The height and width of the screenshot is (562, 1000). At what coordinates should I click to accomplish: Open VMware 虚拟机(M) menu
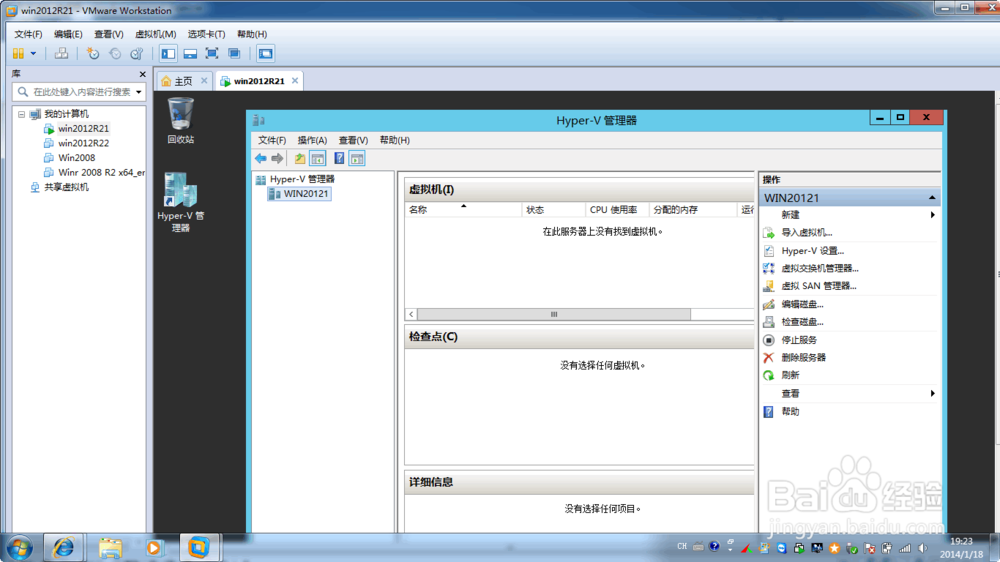(155, 34)
